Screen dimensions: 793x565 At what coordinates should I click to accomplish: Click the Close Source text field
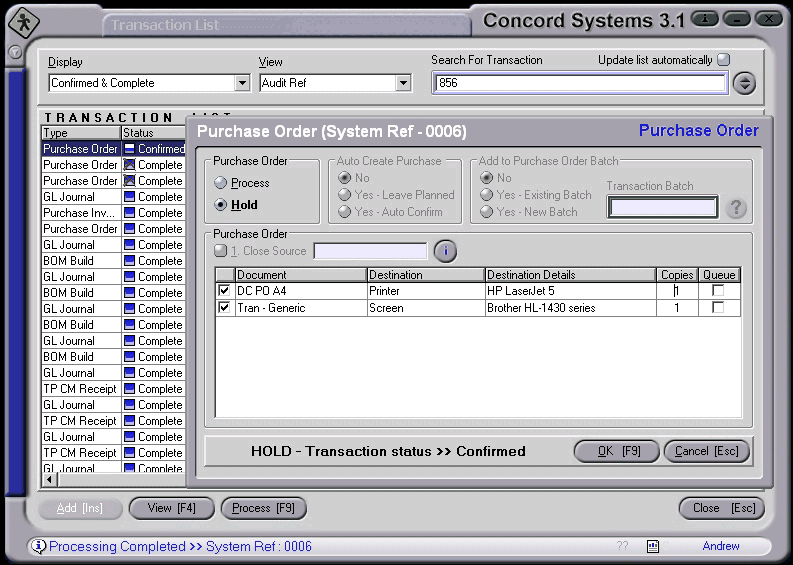click(x=370, y=251)
